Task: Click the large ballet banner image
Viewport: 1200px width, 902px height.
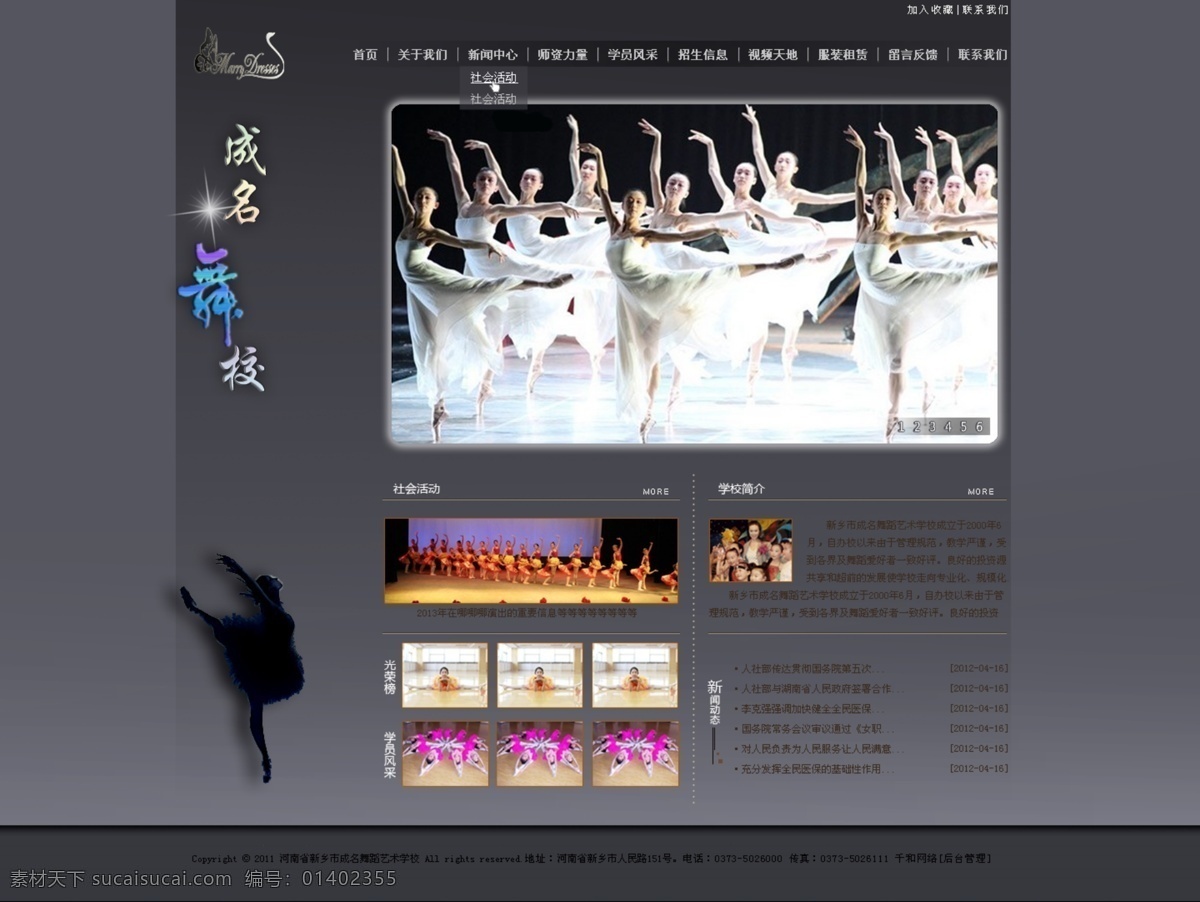Action: coord(694,273)
